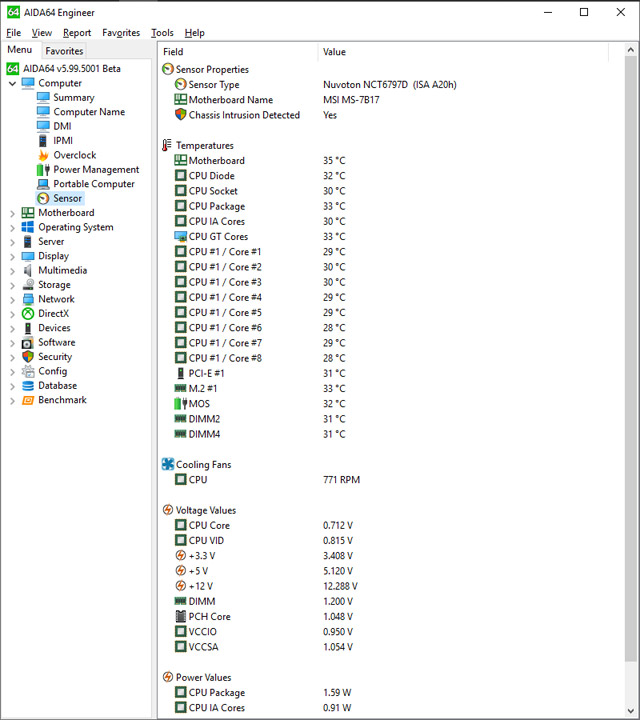
Task: Switch to the Menu panel tab
Action: [x=20, y=50]
